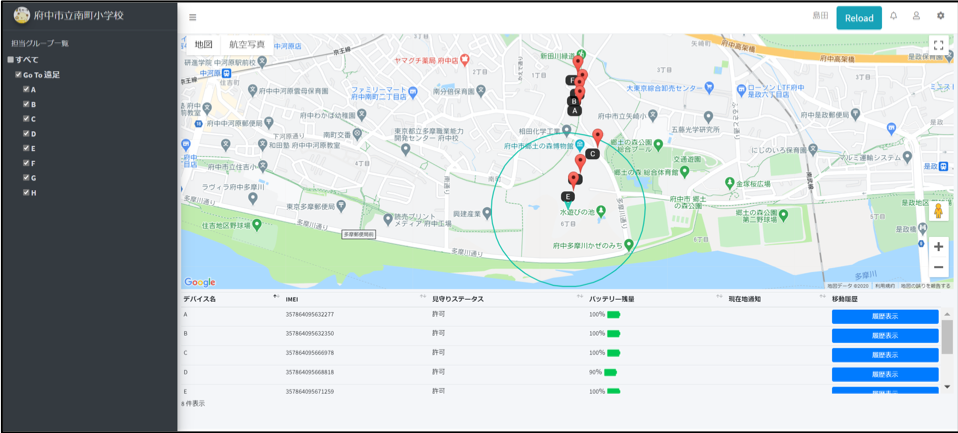The width and height of the screenshot is (958, 433).
Task: Open the 利用規約 link on the map
Action: (x=885, y=285)
